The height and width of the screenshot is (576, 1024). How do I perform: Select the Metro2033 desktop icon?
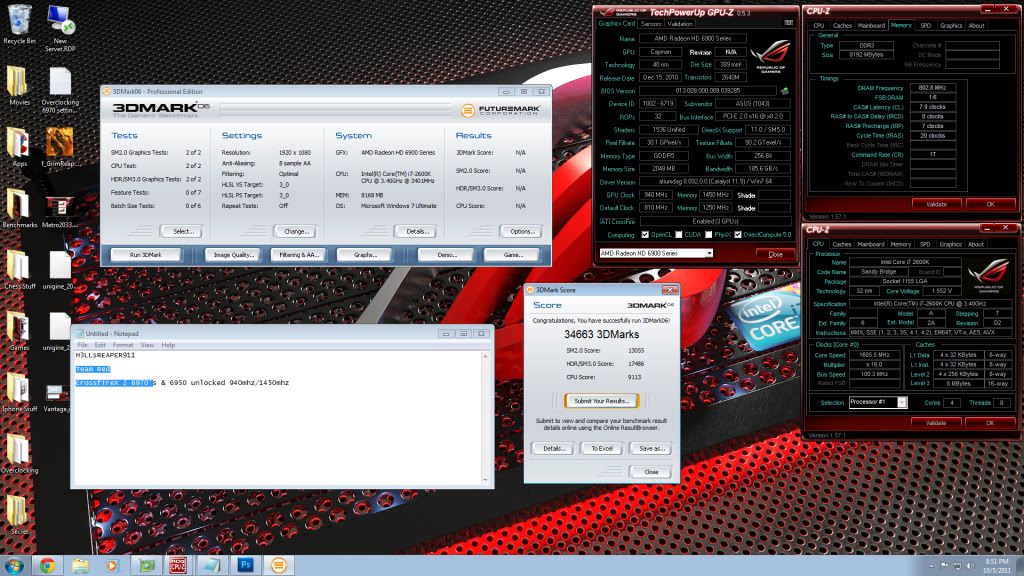tap(60, 208)
